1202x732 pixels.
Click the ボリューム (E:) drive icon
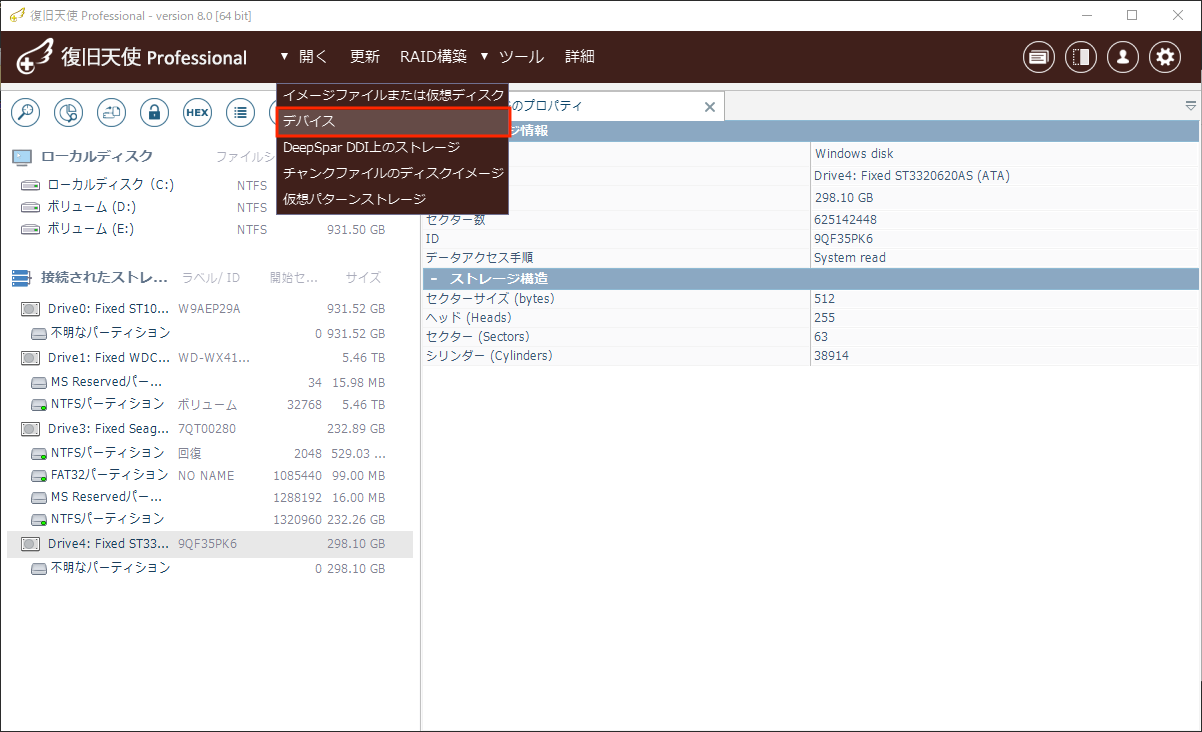coord(30,229)
